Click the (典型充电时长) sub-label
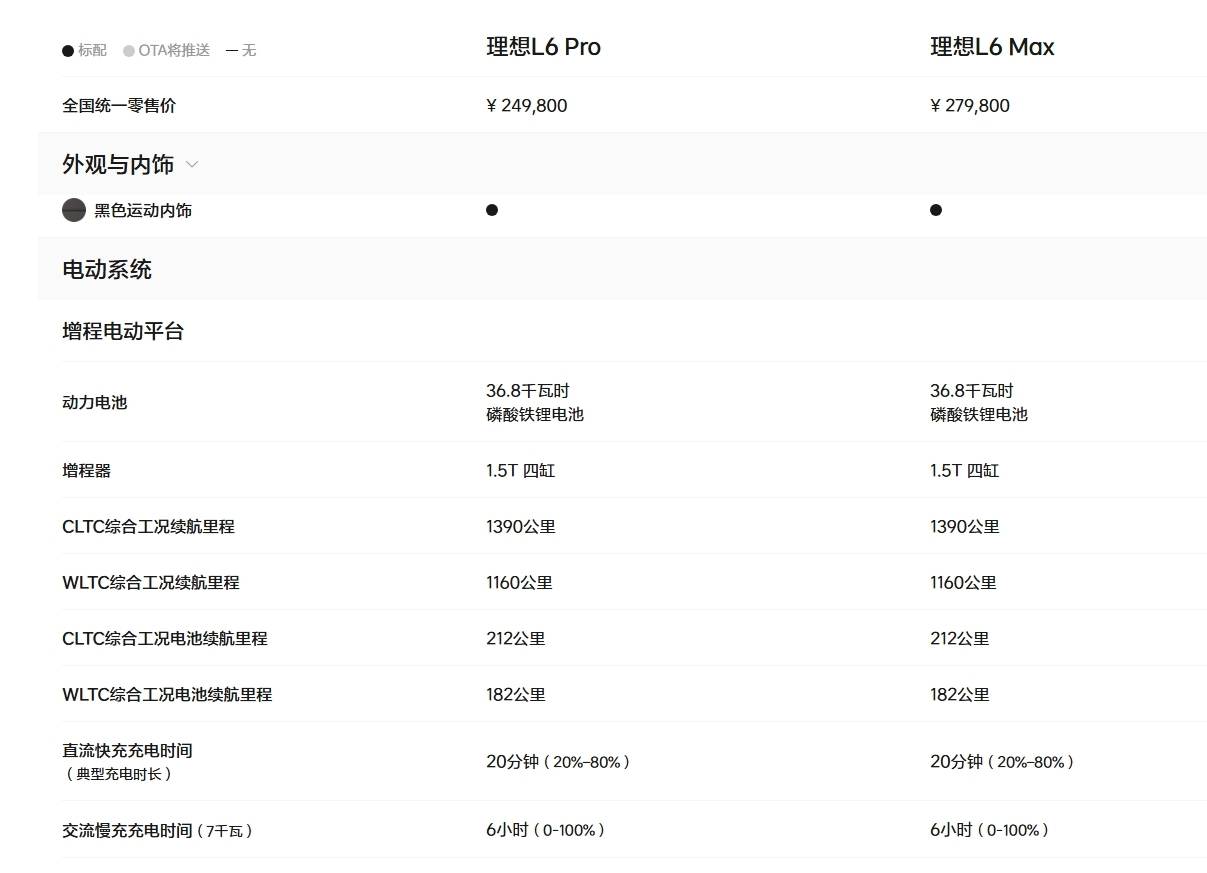1207x873 pixels. 119,775
